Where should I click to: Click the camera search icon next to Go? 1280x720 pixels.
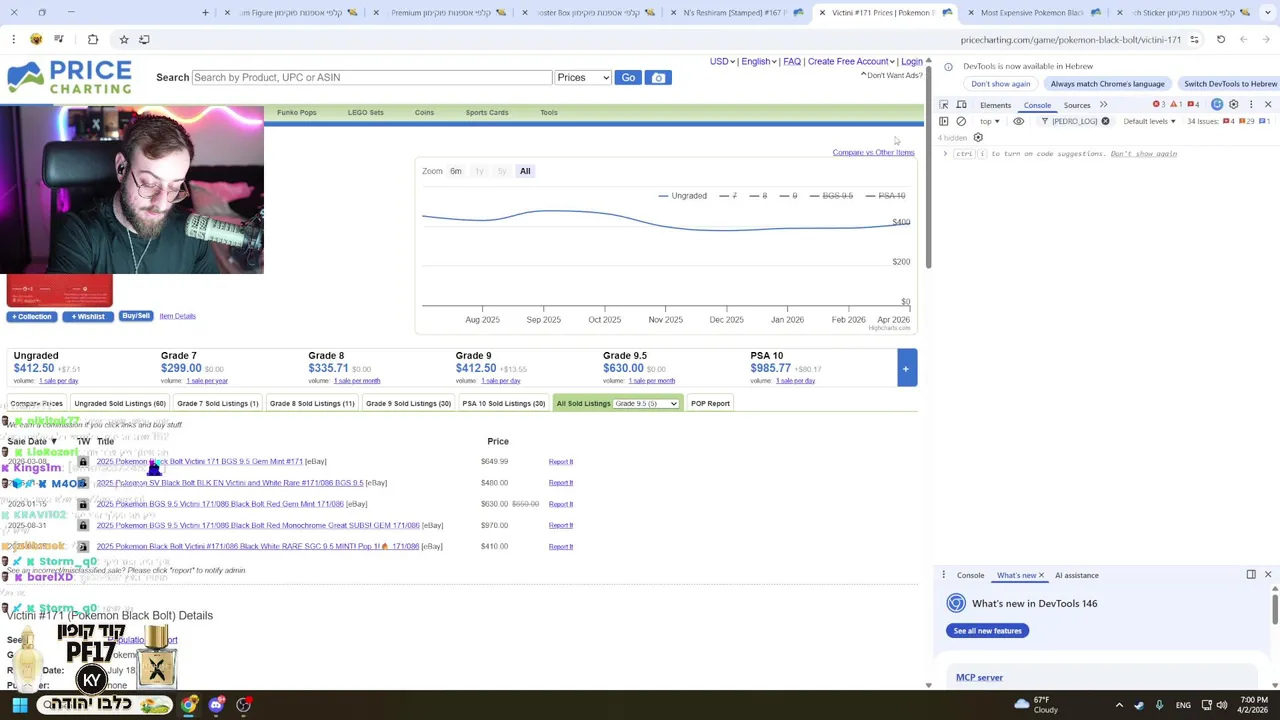tap(658, 78)
